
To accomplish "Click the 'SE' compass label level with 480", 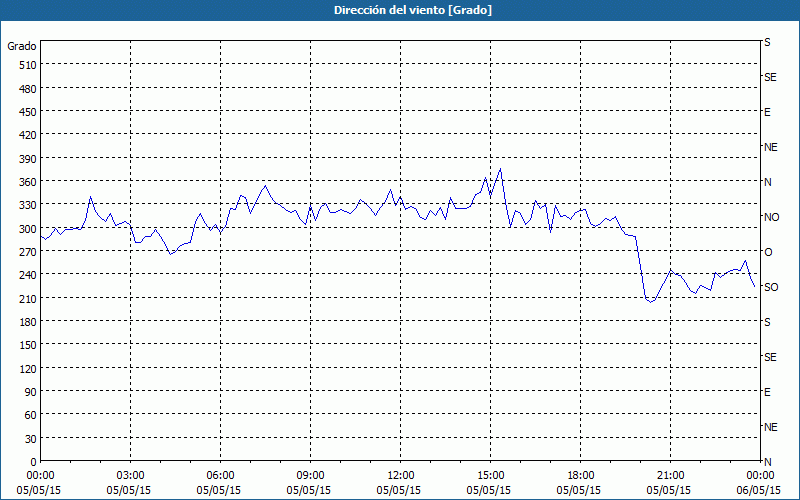I will 770,77.
